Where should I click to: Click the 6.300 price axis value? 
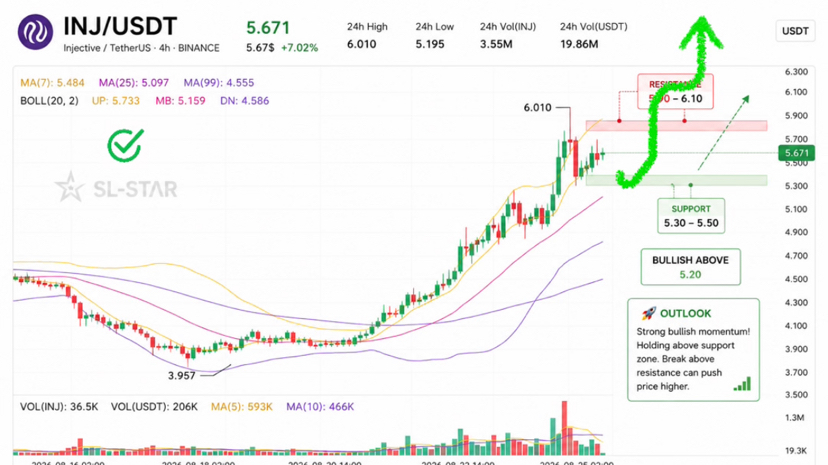pyautogui.click(x=796, y=72)
